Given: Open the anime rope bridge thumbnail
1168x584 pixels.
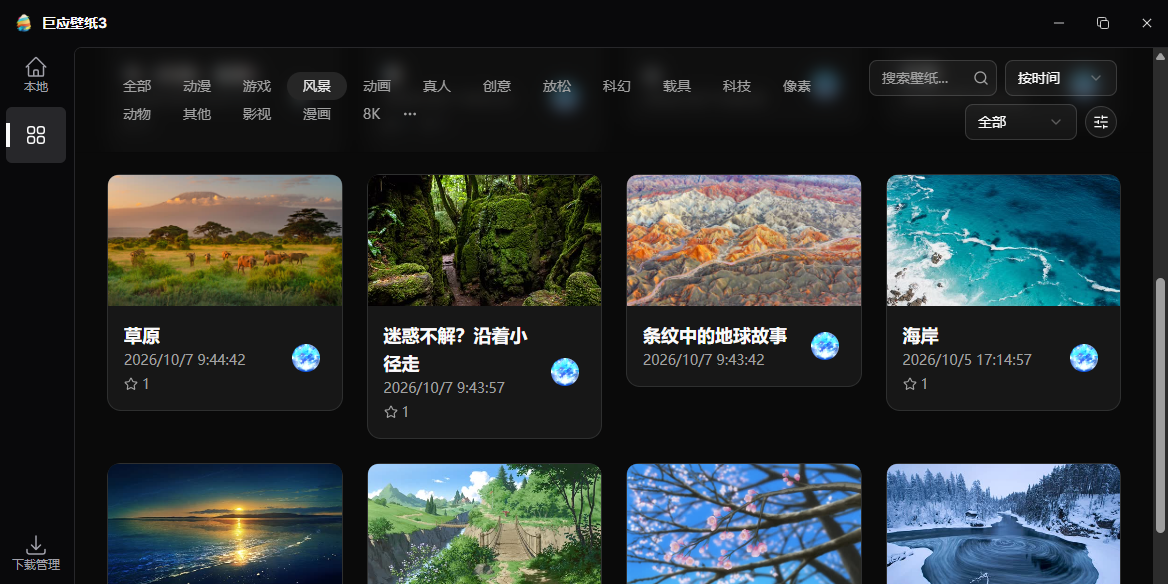Looking at the screenshot, I should point(484,524).
